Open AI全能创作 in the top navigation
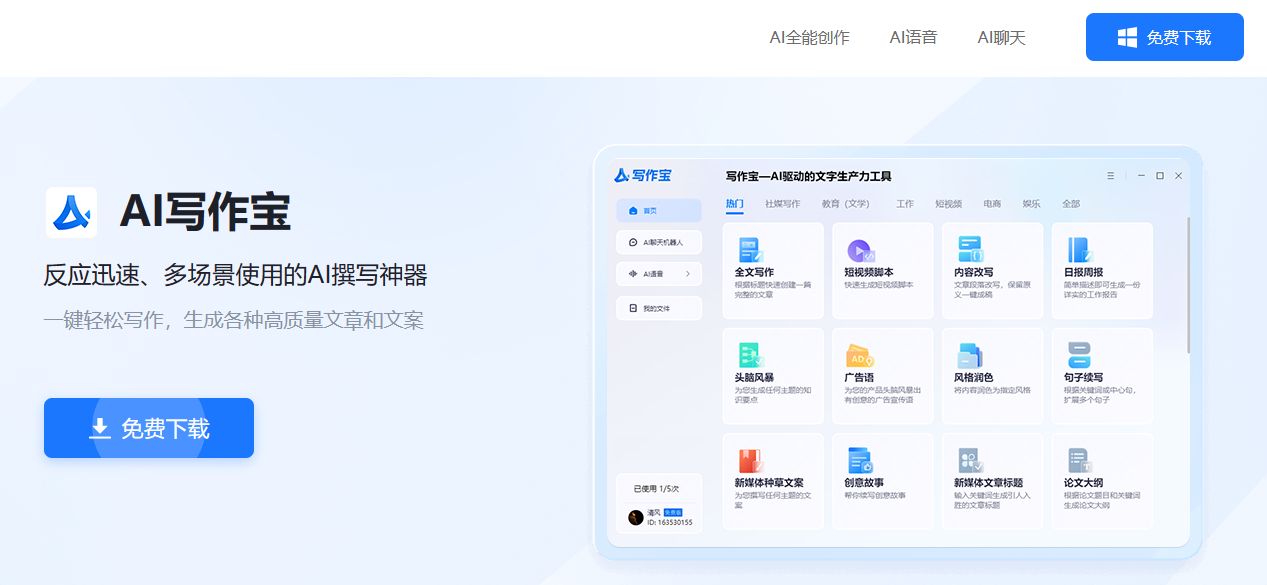 809,38
